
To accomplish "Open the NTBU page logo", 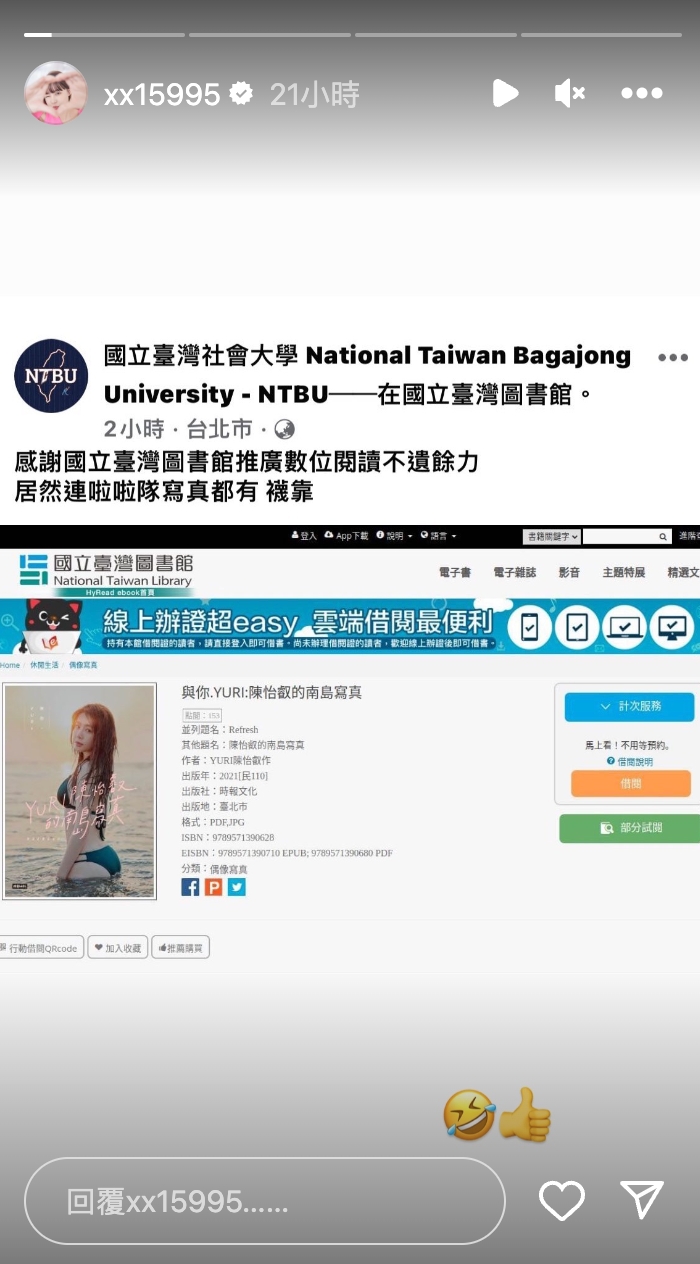I will [50, 376].
